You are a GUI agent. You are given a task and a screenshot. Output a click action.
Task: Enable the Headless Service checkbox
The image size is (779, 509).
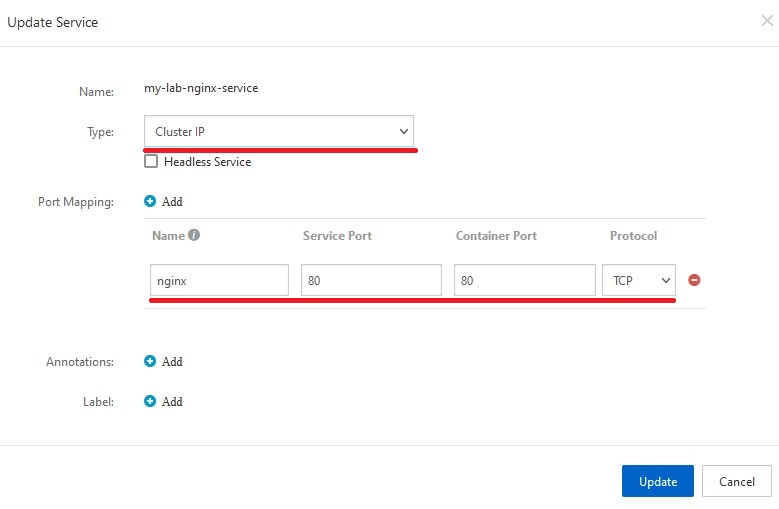click(x=151, y=161)
